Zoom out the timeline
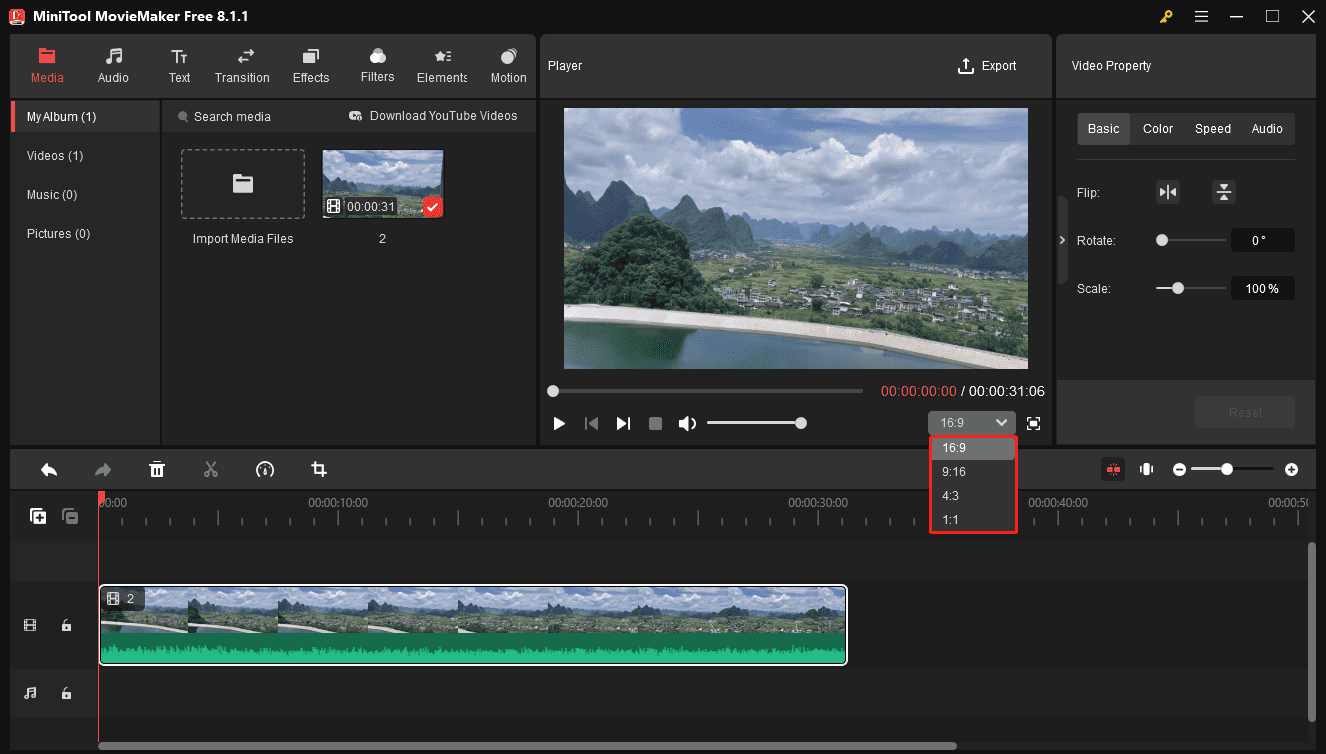The width and height of the screenshot is (1326, 754). pyautogui.click(x=1180, y=469)
